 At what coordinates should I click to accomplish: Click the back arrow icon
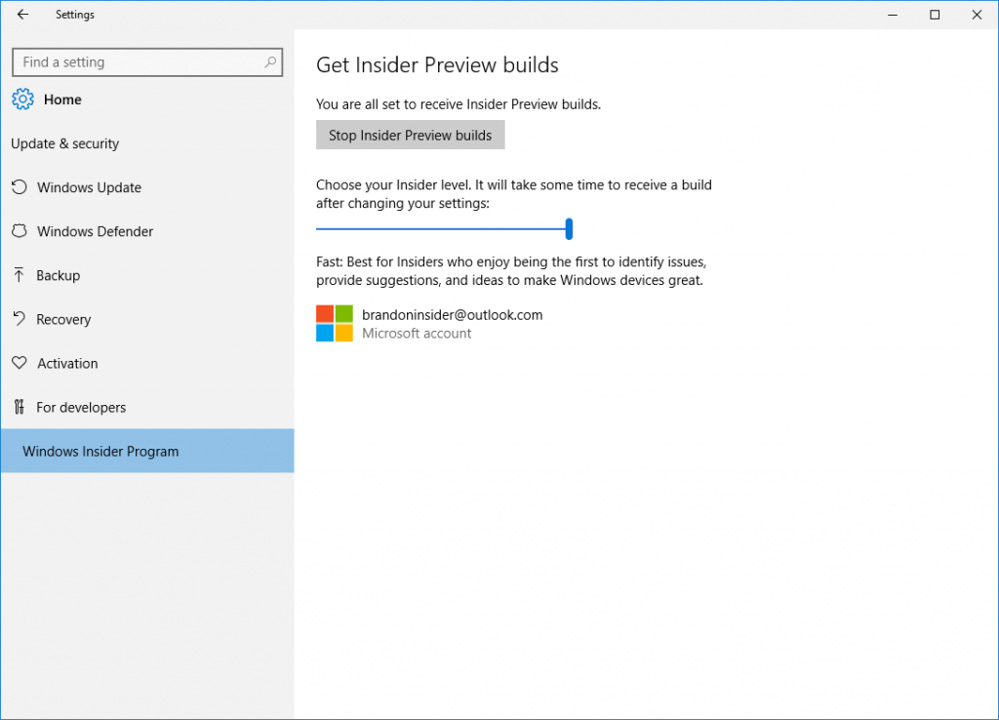point(22,15)
